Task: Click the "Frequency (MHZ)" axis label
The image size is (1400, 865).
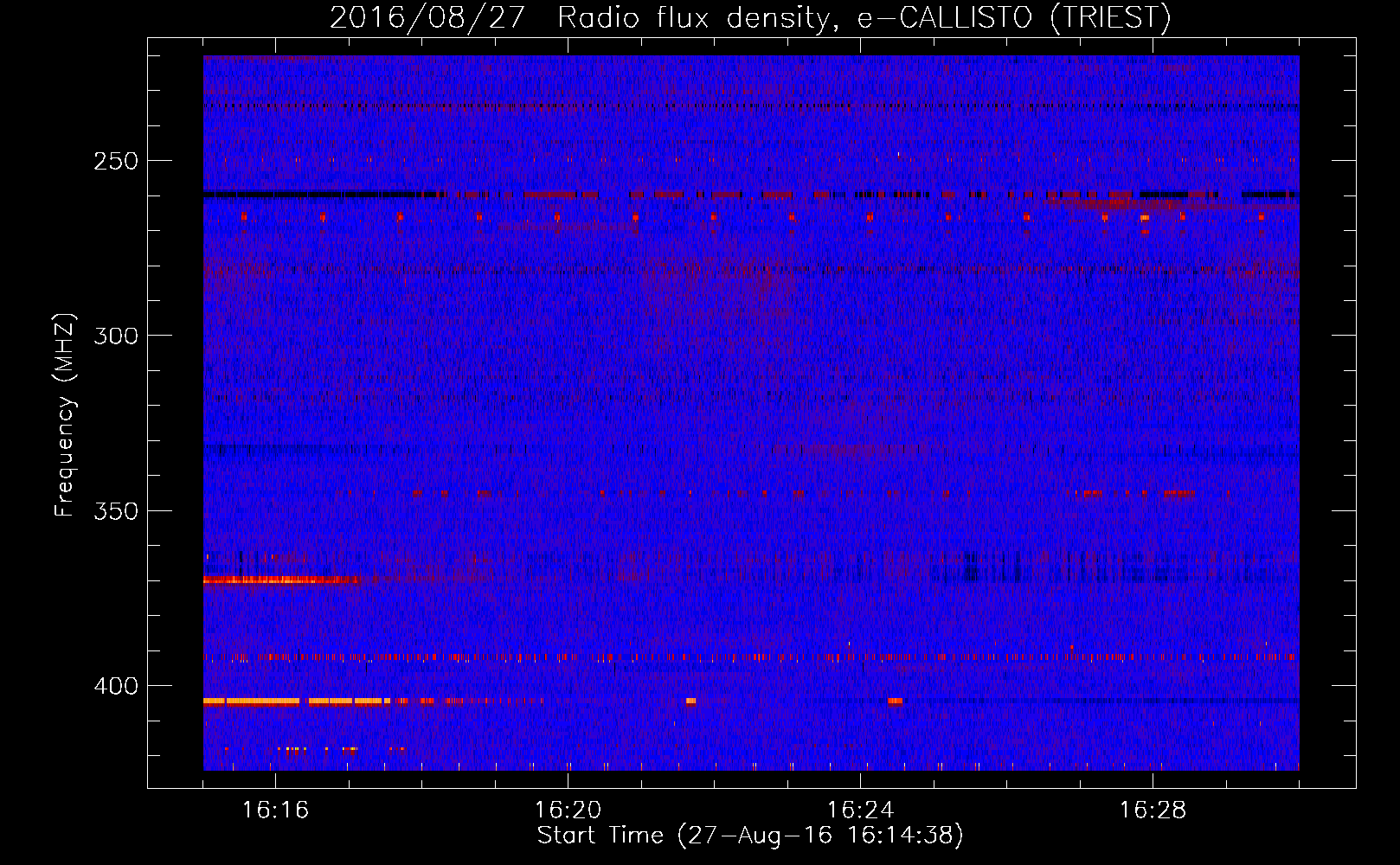Action: point(65,414)
